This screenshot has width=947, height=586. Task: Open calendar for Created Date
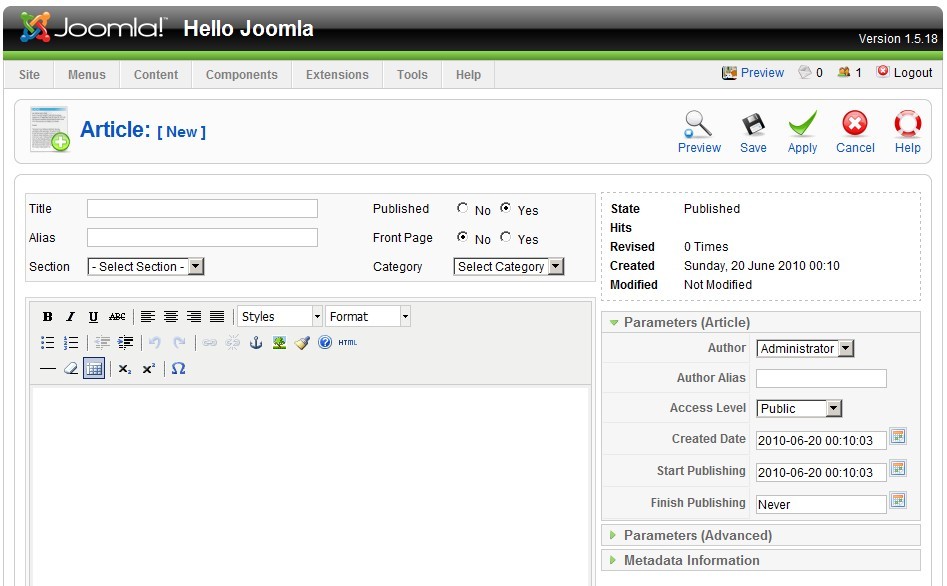pos(898,436)
